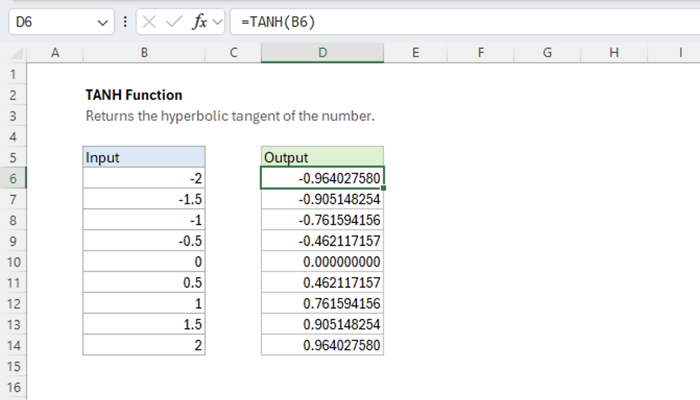Select column C header

click(233, 53)
